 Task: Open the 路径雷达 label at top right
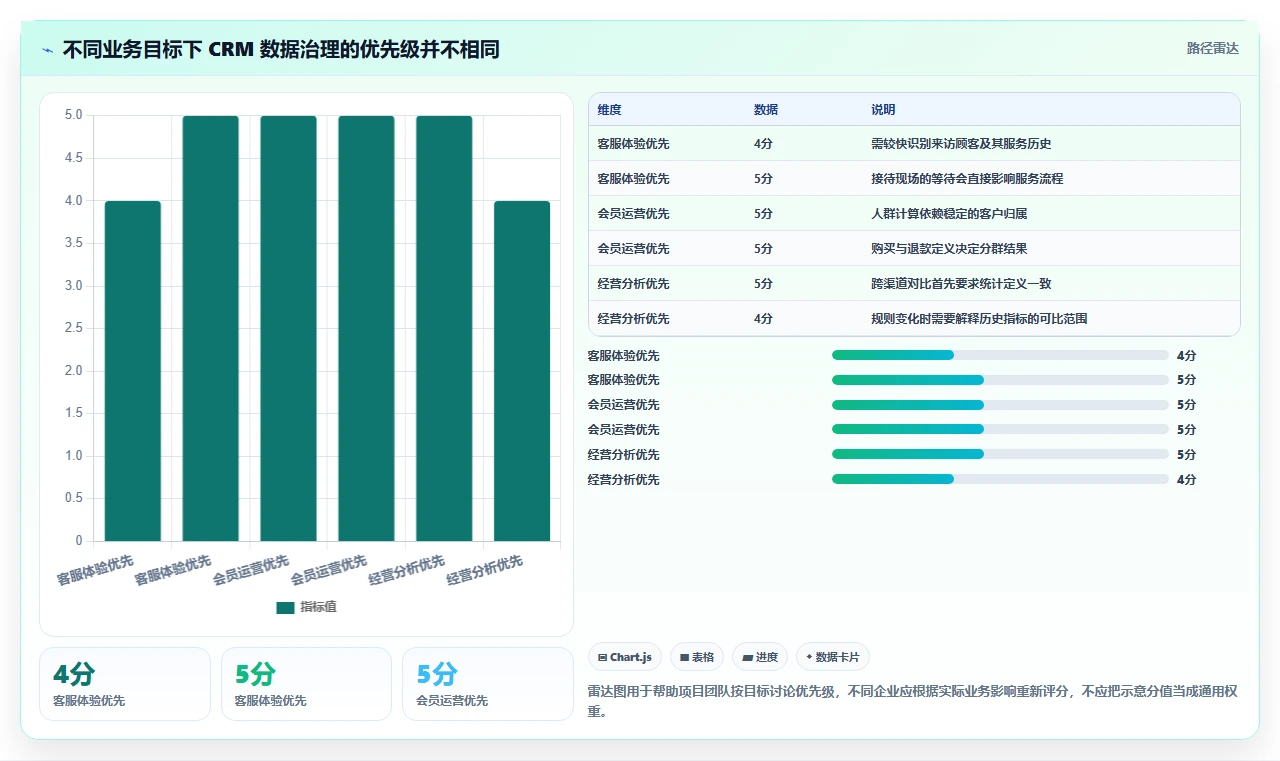pos(1212,48)
